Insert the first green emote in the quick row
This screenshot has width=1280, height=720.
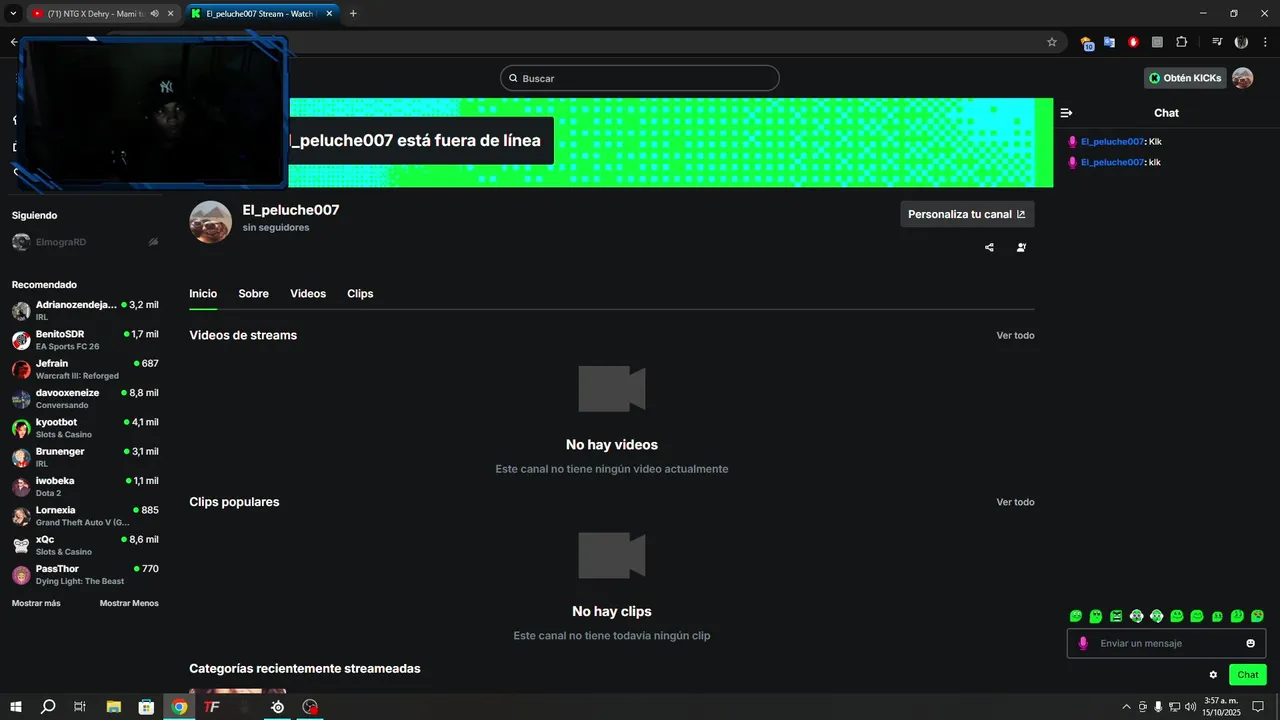[x=1076, y=616]
